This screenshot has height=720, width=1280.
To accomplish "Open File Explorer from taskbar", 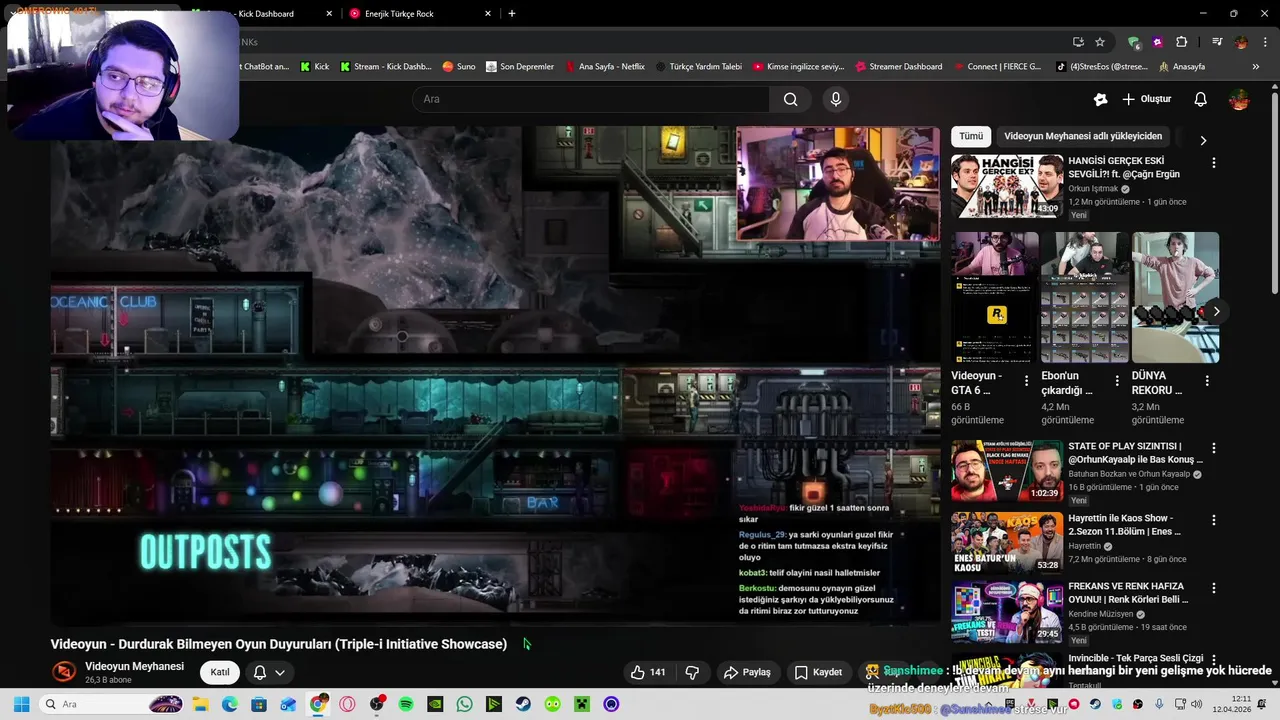I will tap(200, 704).
